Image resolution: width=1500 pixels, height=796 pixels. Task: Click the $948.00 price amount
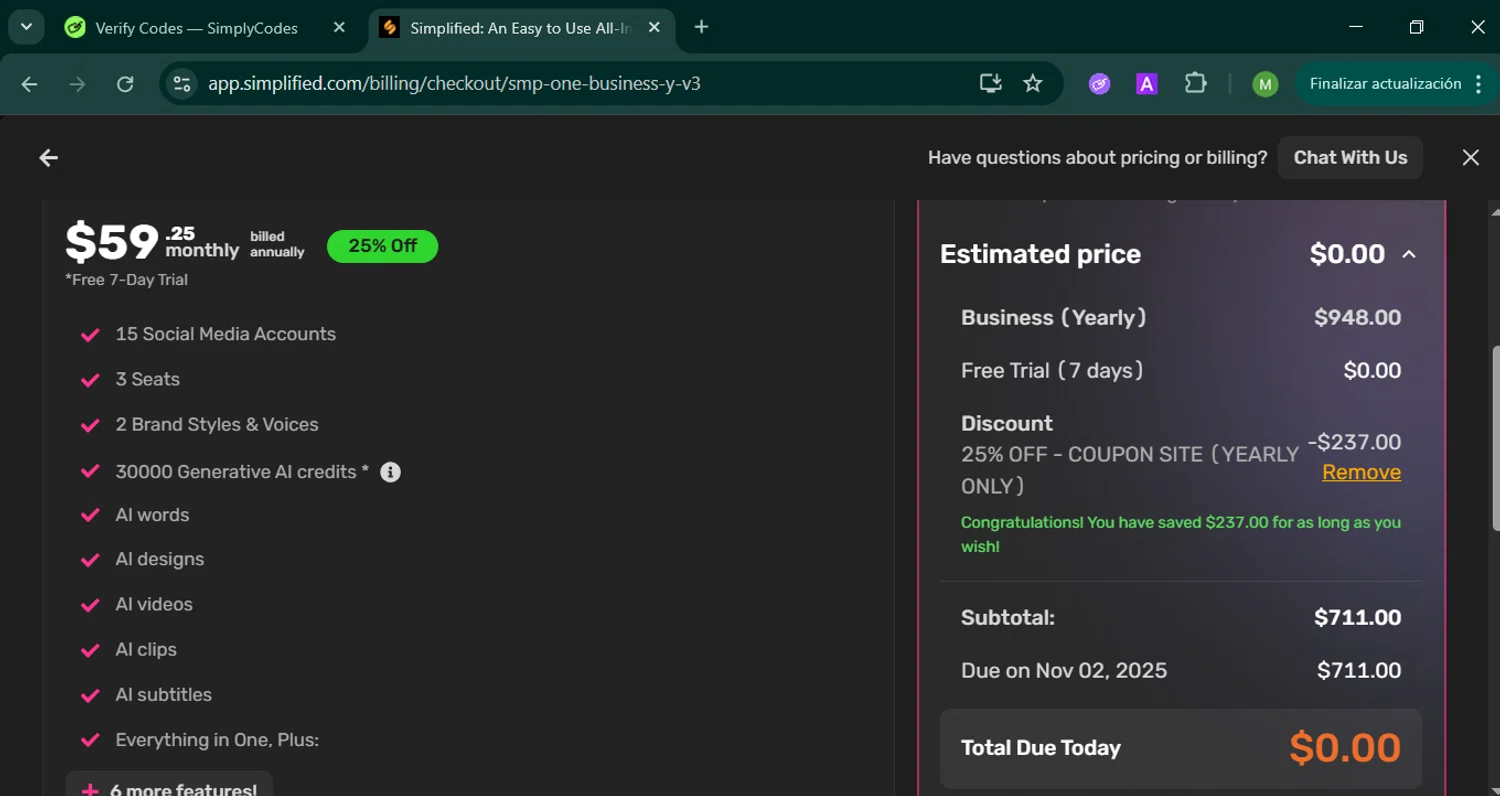click(x=1357, y=318)
